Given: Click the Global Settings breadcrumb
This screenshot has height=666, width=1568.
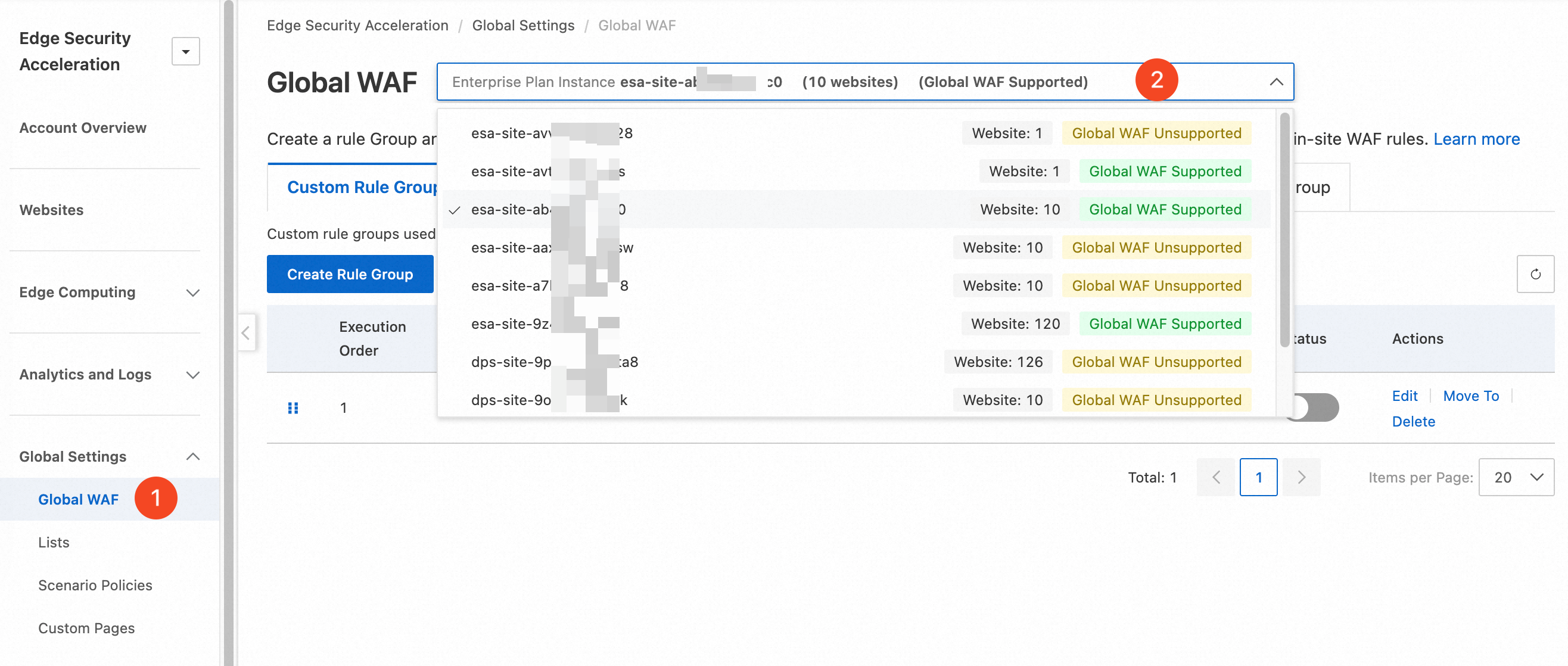Looking at the screenshot, I should [524, 26].
